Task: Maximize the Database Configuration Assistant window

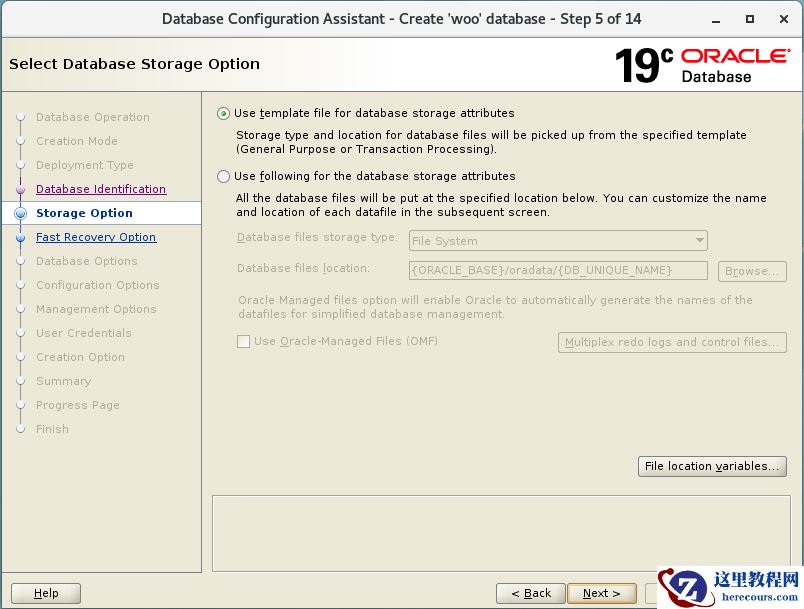Action: tap(750, 19)
